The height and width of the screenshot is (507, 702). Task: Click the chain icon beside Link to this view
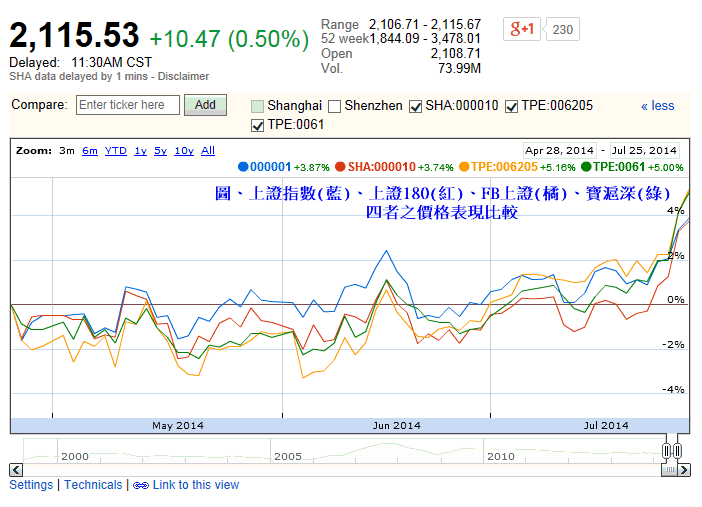tap(141, 486)
